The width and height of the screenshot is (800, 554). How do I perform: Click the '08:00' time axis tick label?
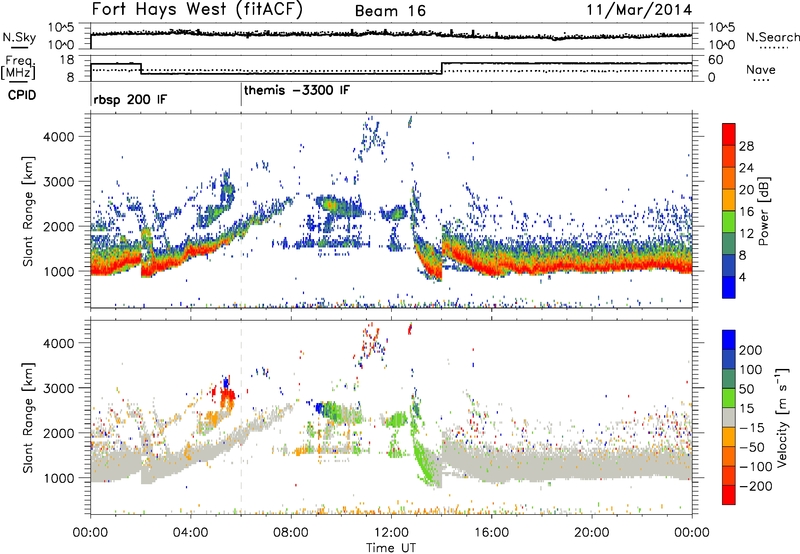pyautogui.click(x=291, y=533)
